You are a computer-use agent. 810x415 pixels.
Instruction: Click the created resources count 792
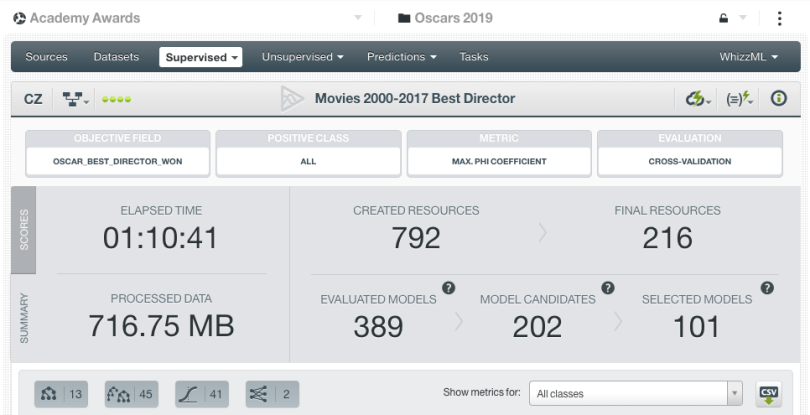point(416,238)
